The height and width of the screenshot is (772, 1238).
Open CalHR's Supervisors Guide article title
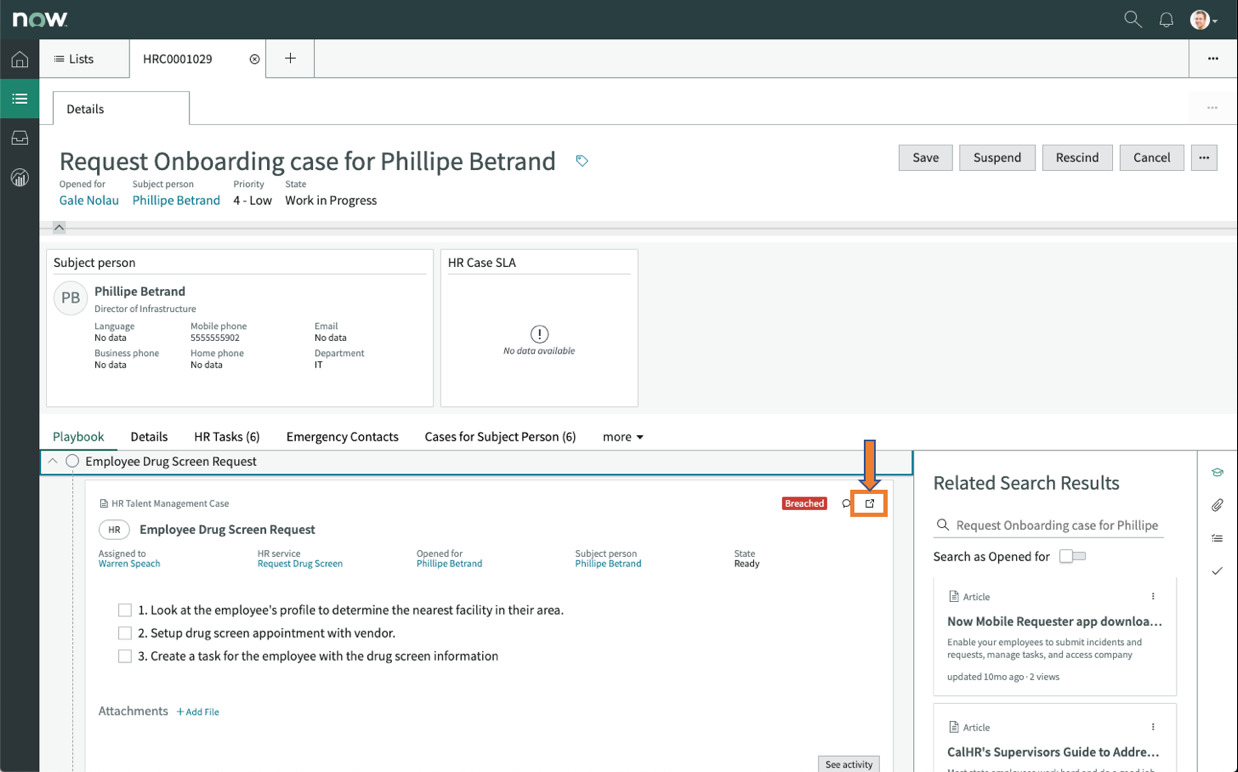pos(1053,752)
